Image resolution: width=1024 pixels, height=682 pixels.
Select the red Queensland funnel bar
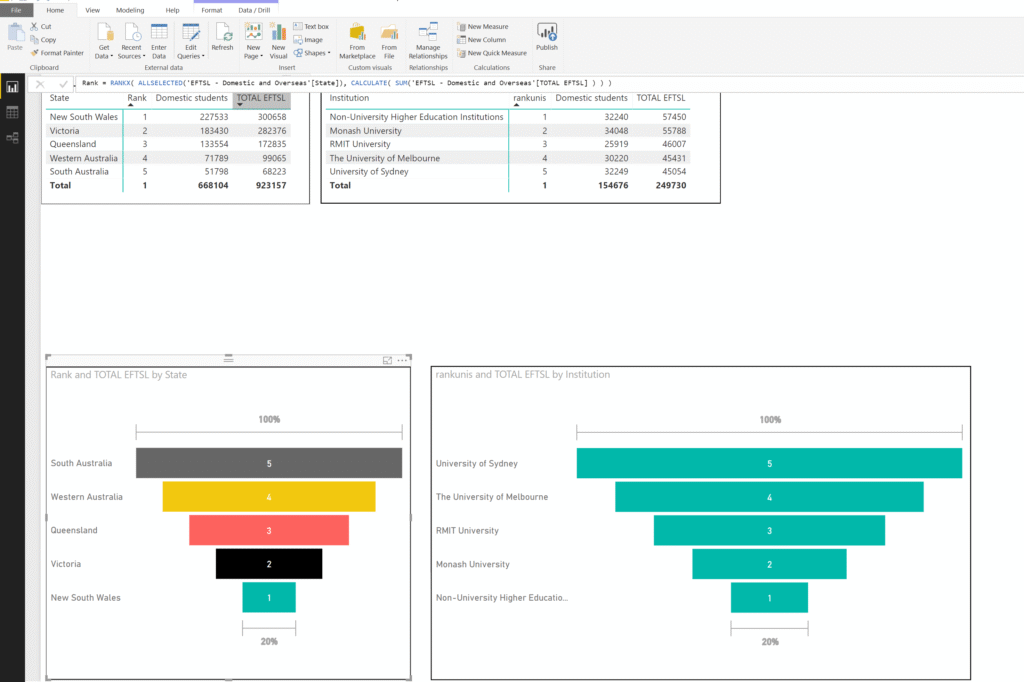(x=269, y=530)
